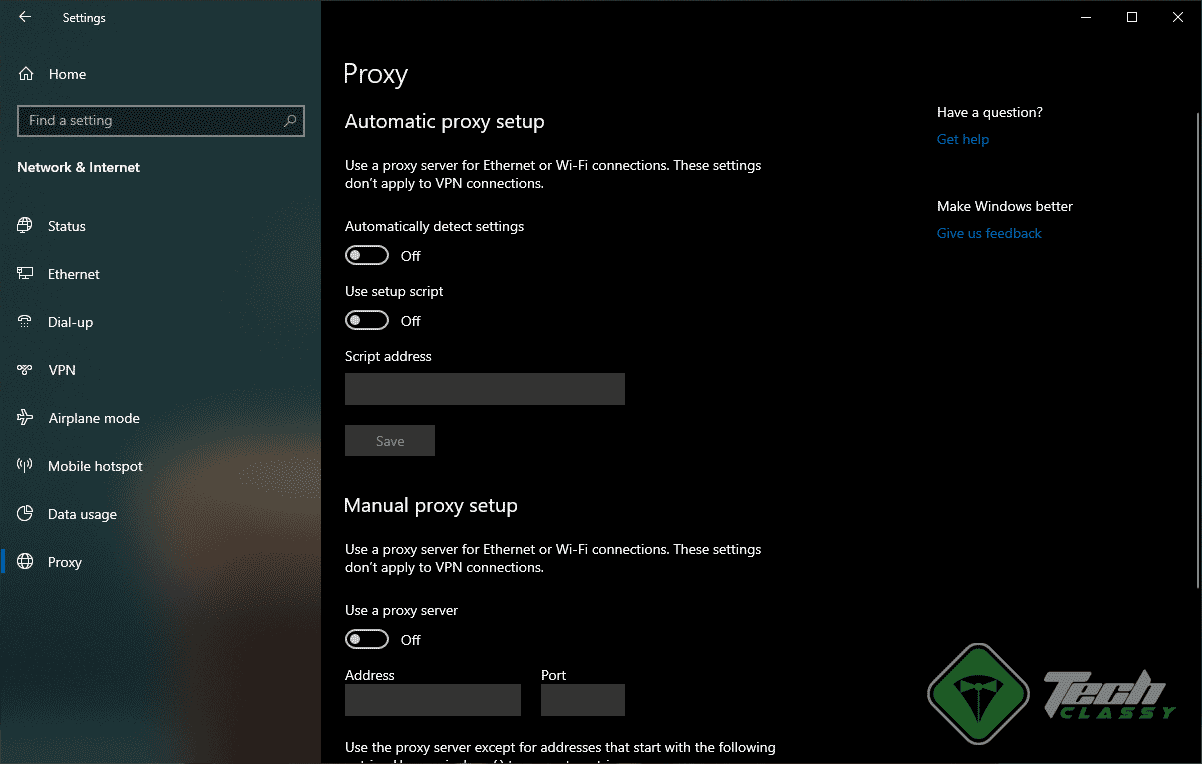
Task: Open Ethernet from the sidebar menu
Action: tap(74, 274)
